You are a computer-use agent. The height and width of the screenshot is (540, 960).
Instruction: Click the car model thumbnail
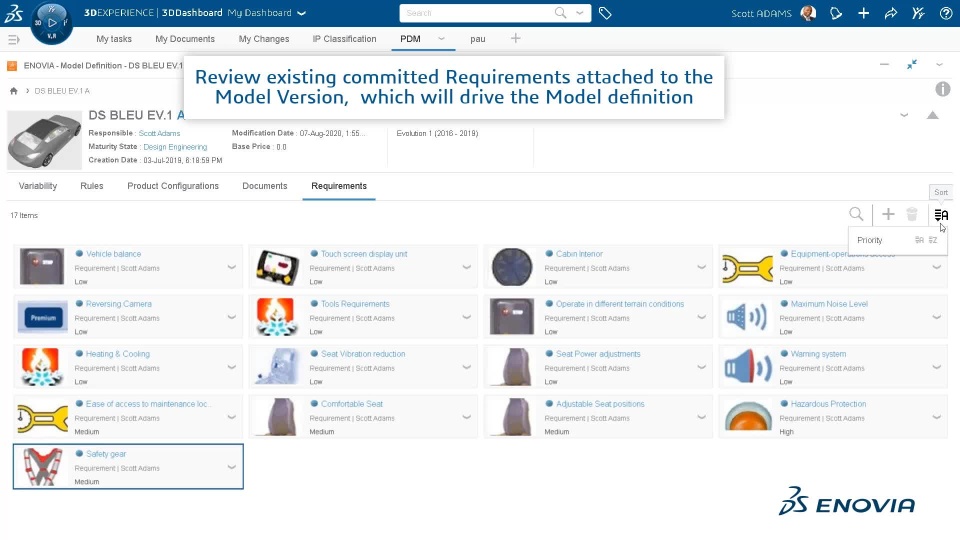tap(44, 140)
